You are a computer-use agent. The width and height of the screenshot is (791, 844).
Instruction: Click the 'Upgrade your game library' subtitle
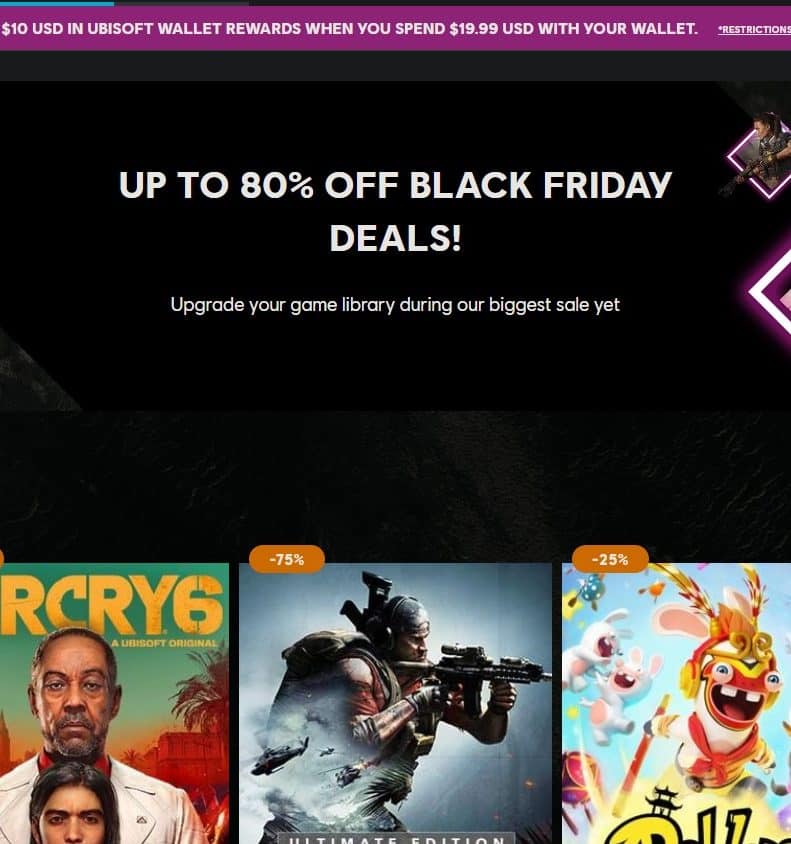(x=396, y=305)
